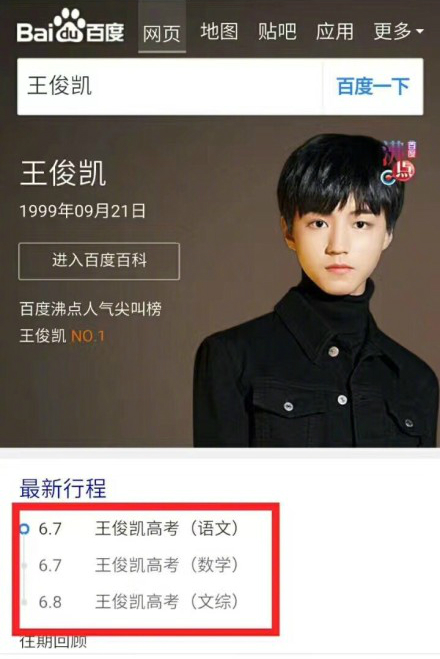The image size is (440, 659).
Task: Open the 更多 dropdown menu
Action: (398, 32)
